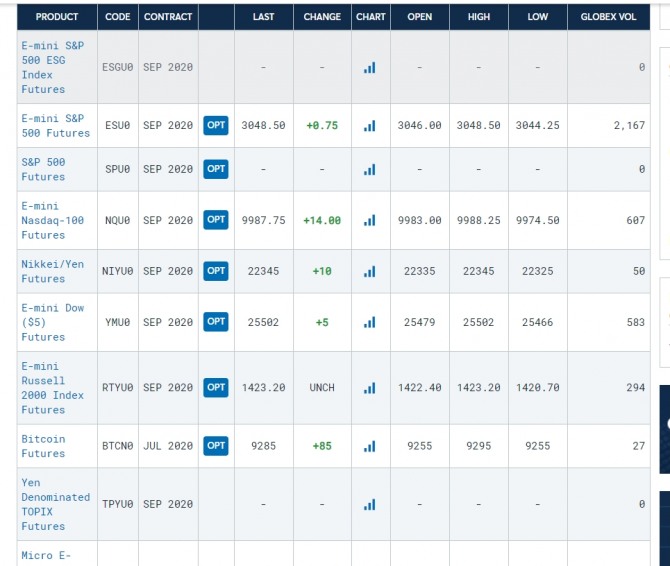Open S&P 500 Futures product link

click(x=43, y=170)
